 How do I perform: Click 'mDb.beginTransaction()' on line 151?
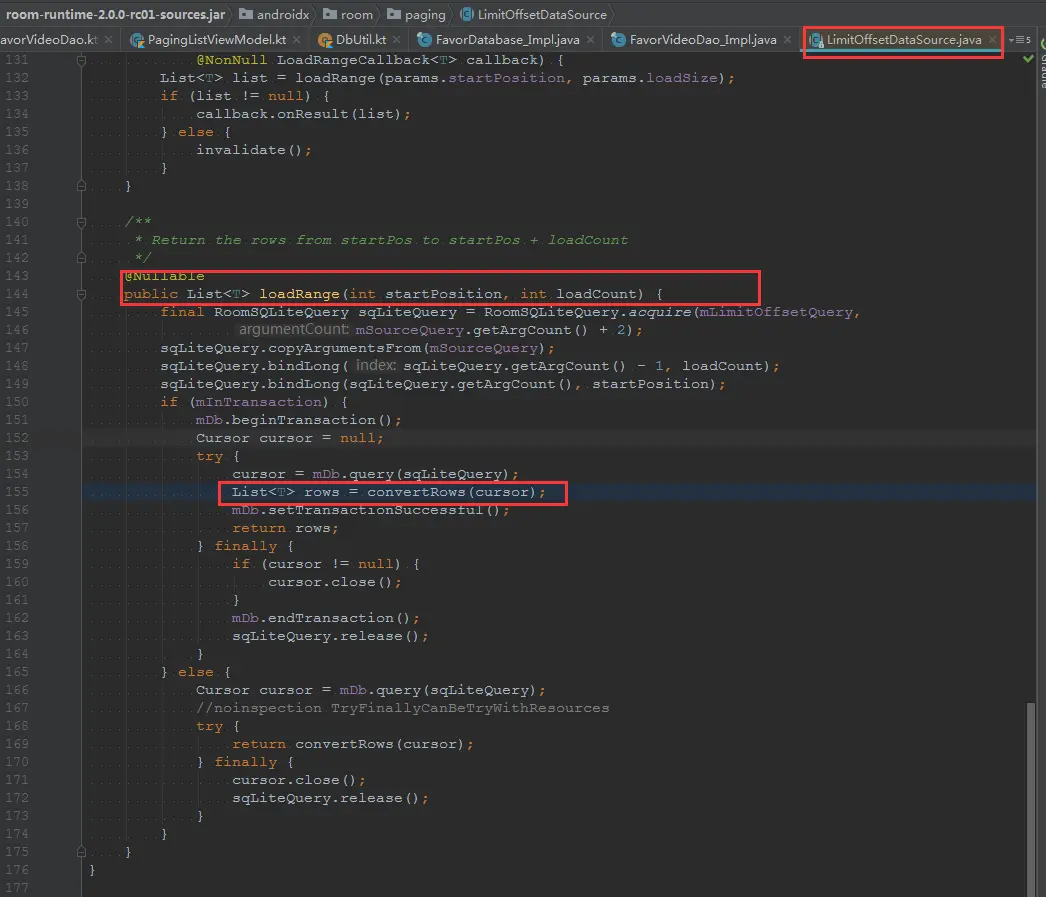coord(294,420)
